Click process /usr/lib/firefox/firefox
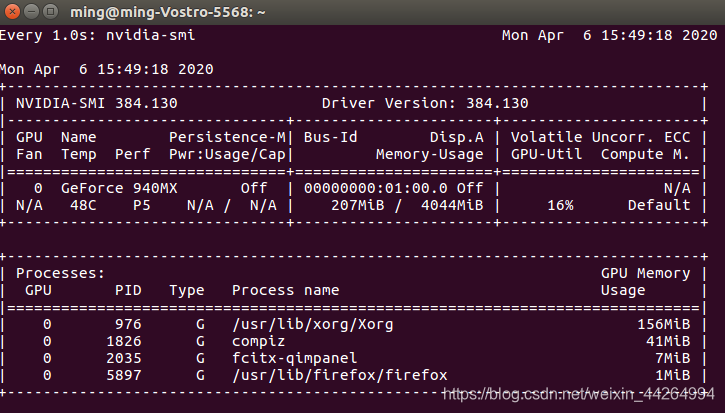 coord(340,375)
